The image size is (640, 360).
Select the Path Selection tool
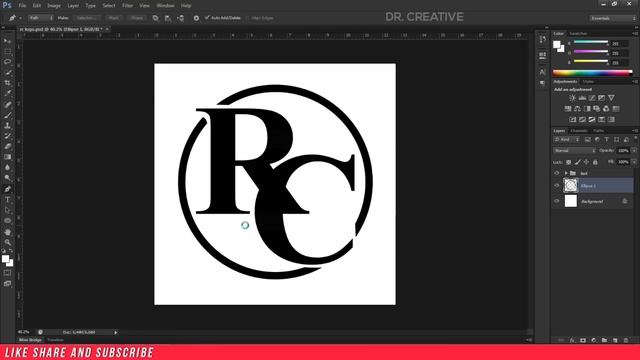7,210
